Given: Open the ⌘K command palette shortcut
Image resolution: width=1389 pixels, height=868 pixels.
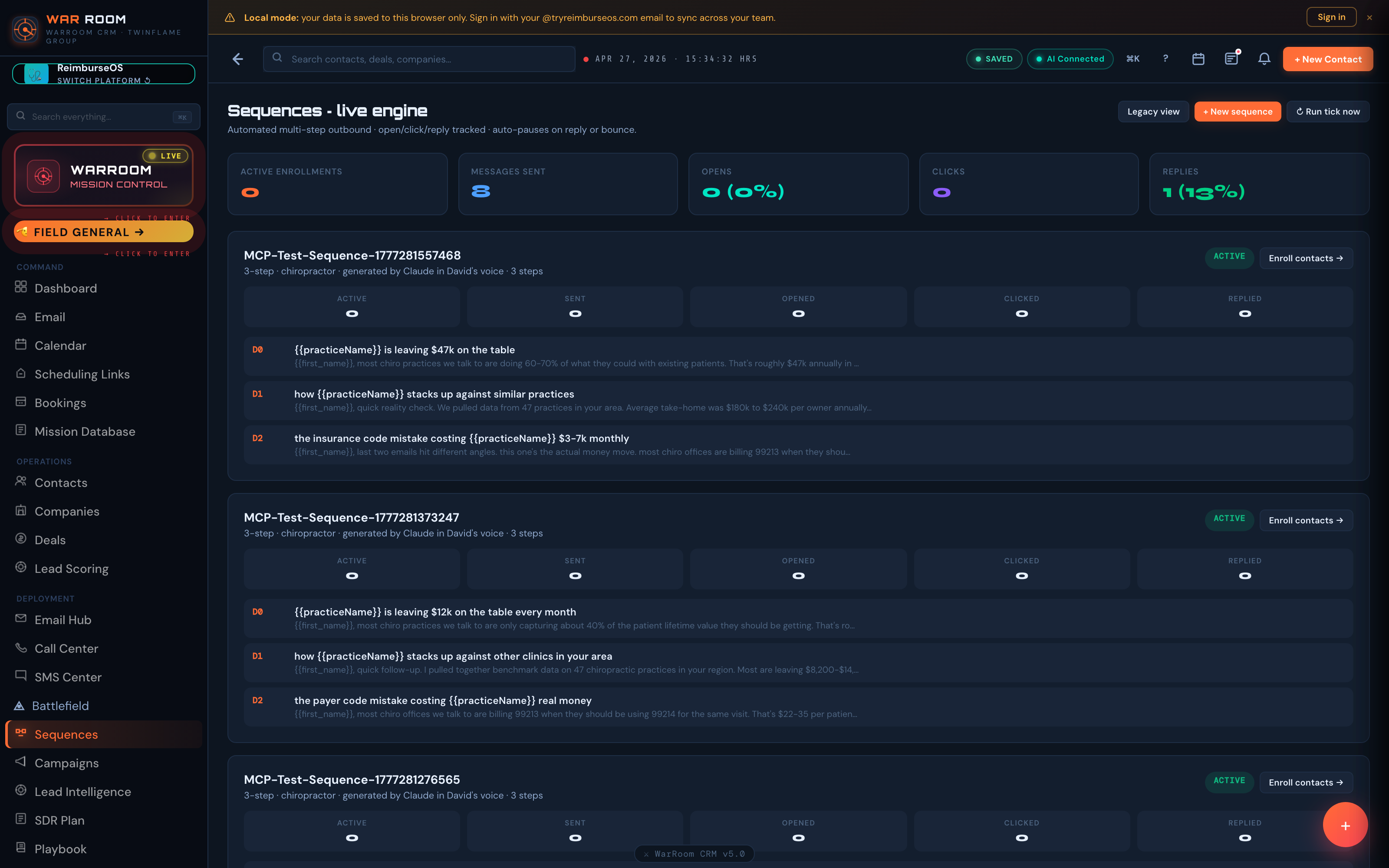Looking at the screenshot, I should [1132, 59].
